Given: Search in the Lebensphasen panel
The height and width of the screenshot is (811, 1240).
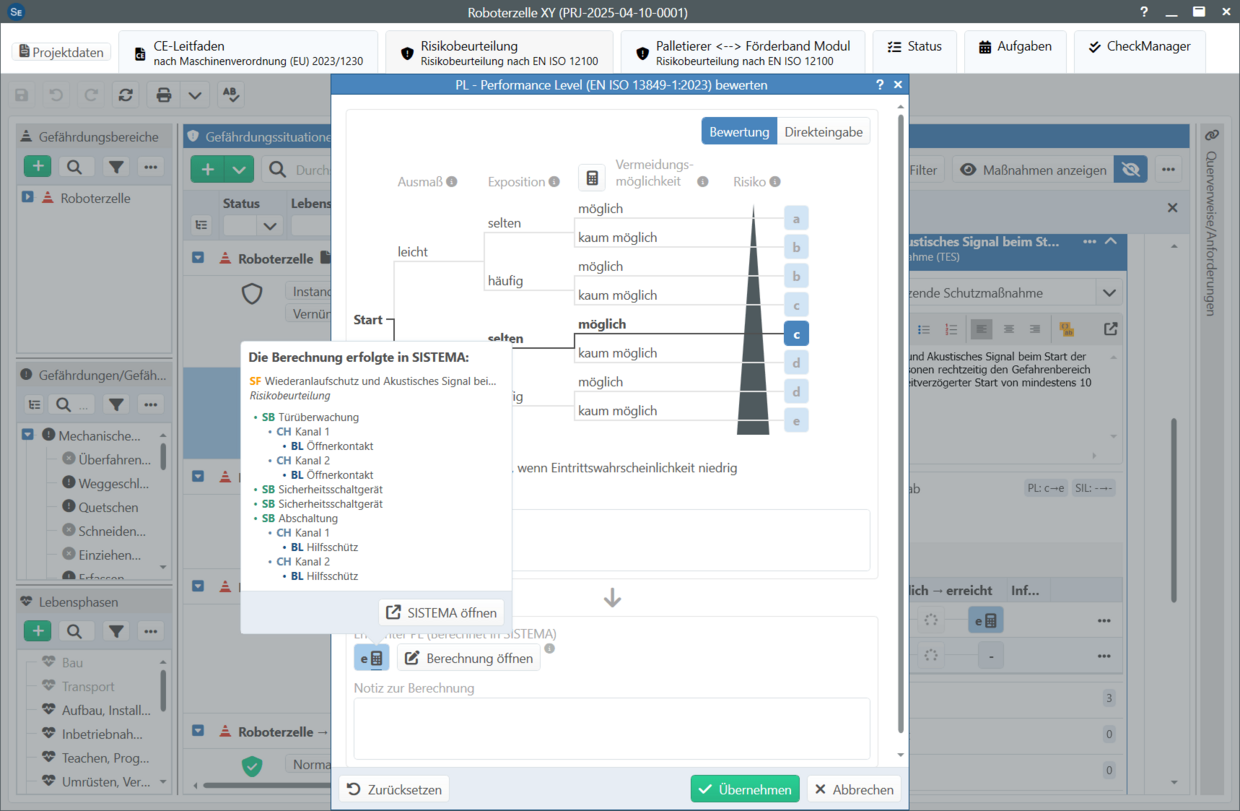Looking at the screenshot, I should pyautogui.click(x=75, y=631).
